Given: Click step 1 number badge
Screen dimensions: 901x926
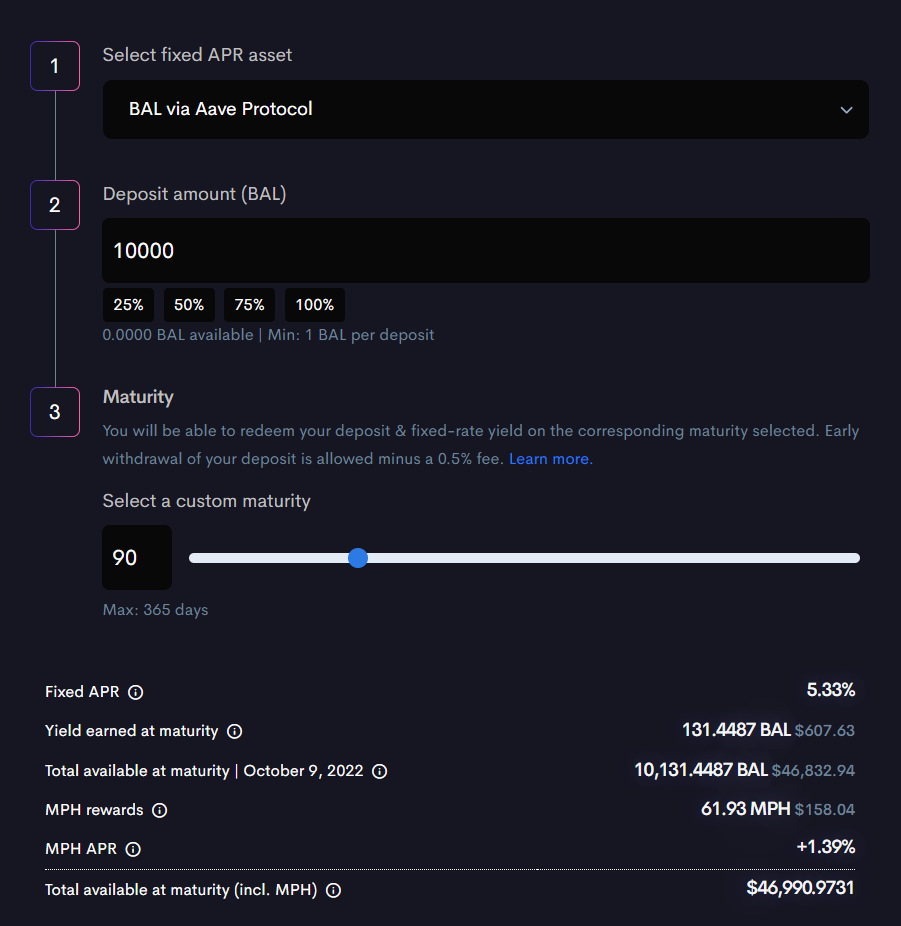Looking at the screenshot, I should pyautogui.click(x=55, y=67).
